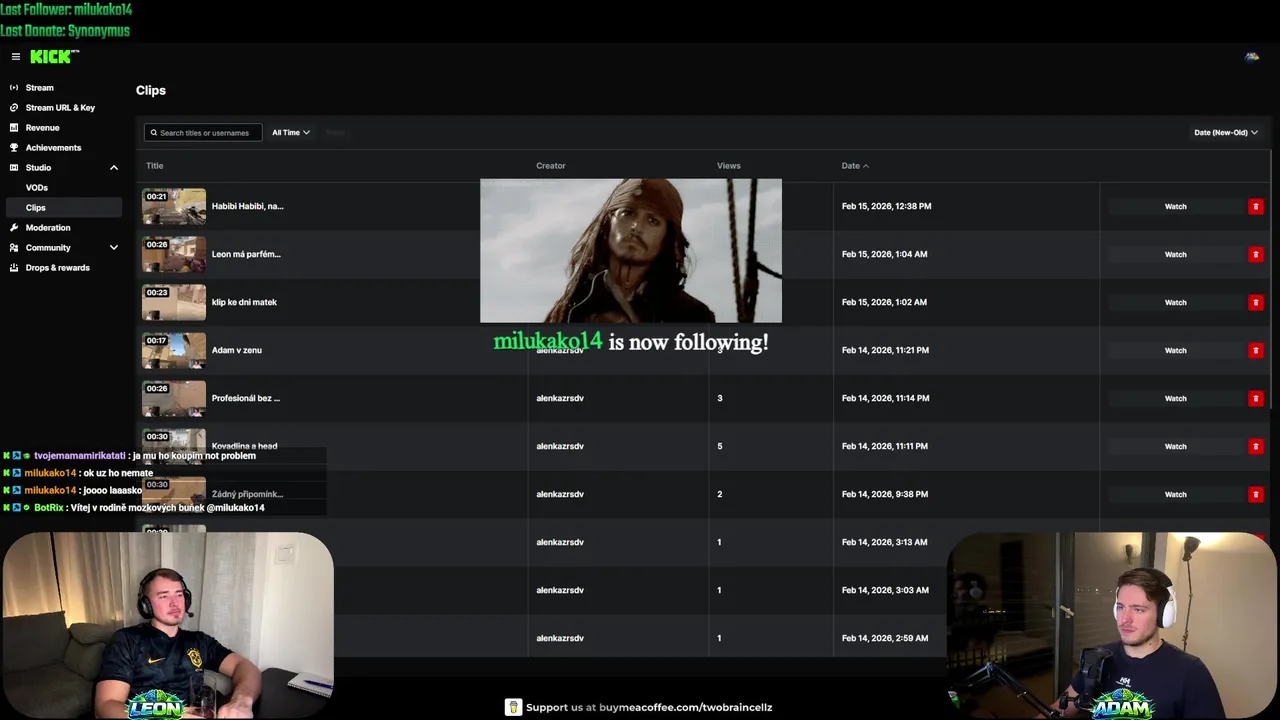Click the Title column header
The height and width of the screenshot is (720, 1280).
click(154, 166)
